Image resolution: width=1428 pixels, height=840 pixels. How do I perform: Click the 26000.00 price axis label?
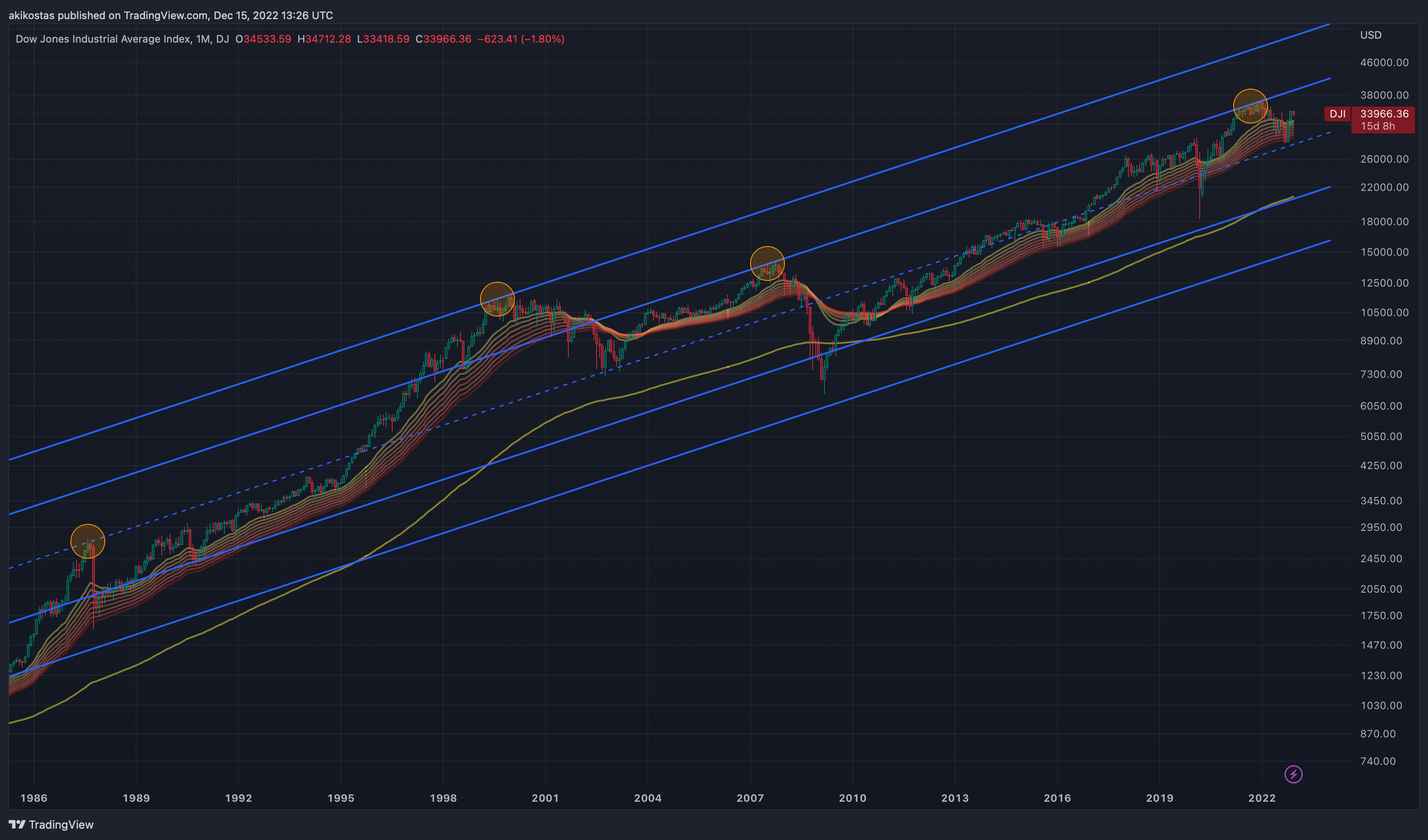coord(1385,159)
